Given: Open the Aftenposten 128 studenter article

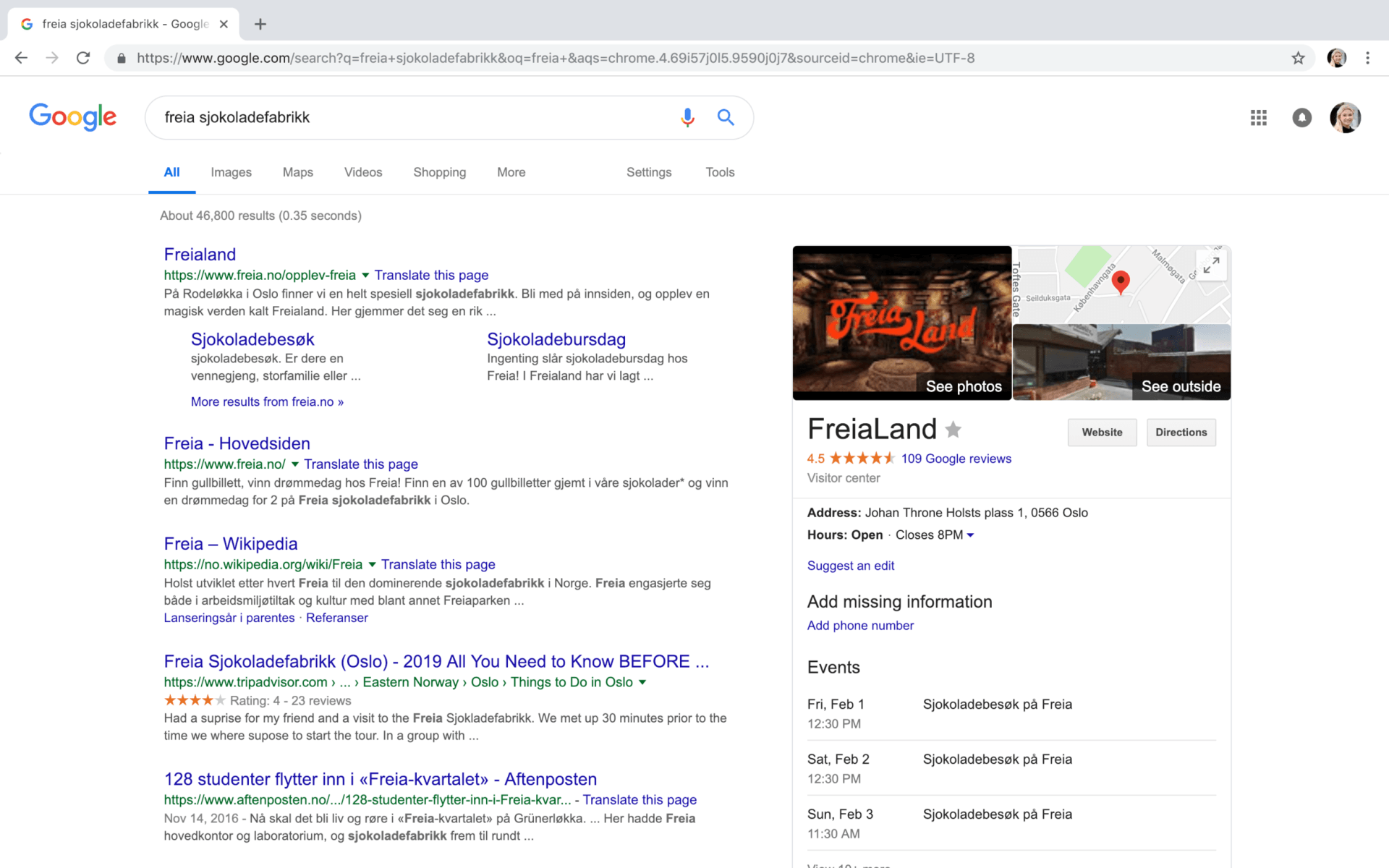Looking at the screenshot, I should pos(380,780).
